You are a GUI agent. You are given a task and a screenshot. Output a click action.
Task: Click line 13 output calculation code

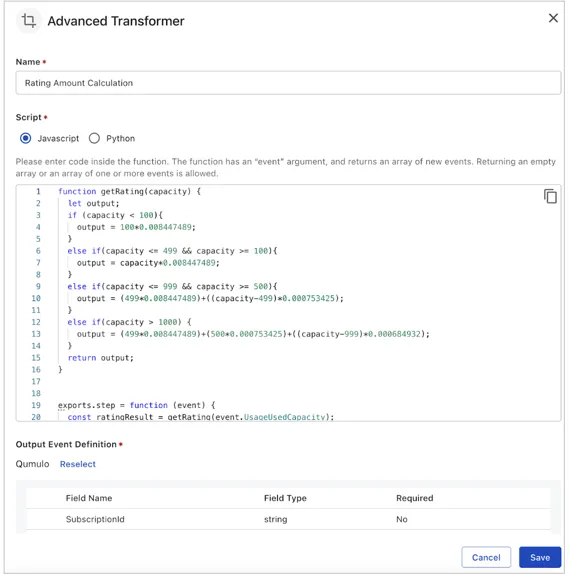[x=253, y=334]
